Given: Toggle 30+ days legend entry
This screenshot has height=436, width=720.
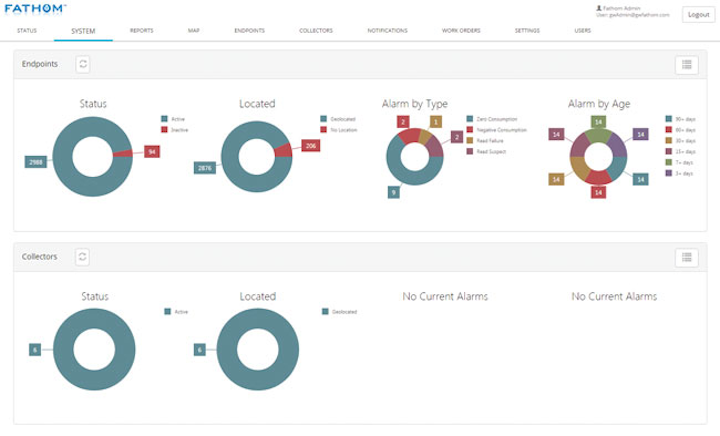Looking at the screenshot, I should (681, 140).
